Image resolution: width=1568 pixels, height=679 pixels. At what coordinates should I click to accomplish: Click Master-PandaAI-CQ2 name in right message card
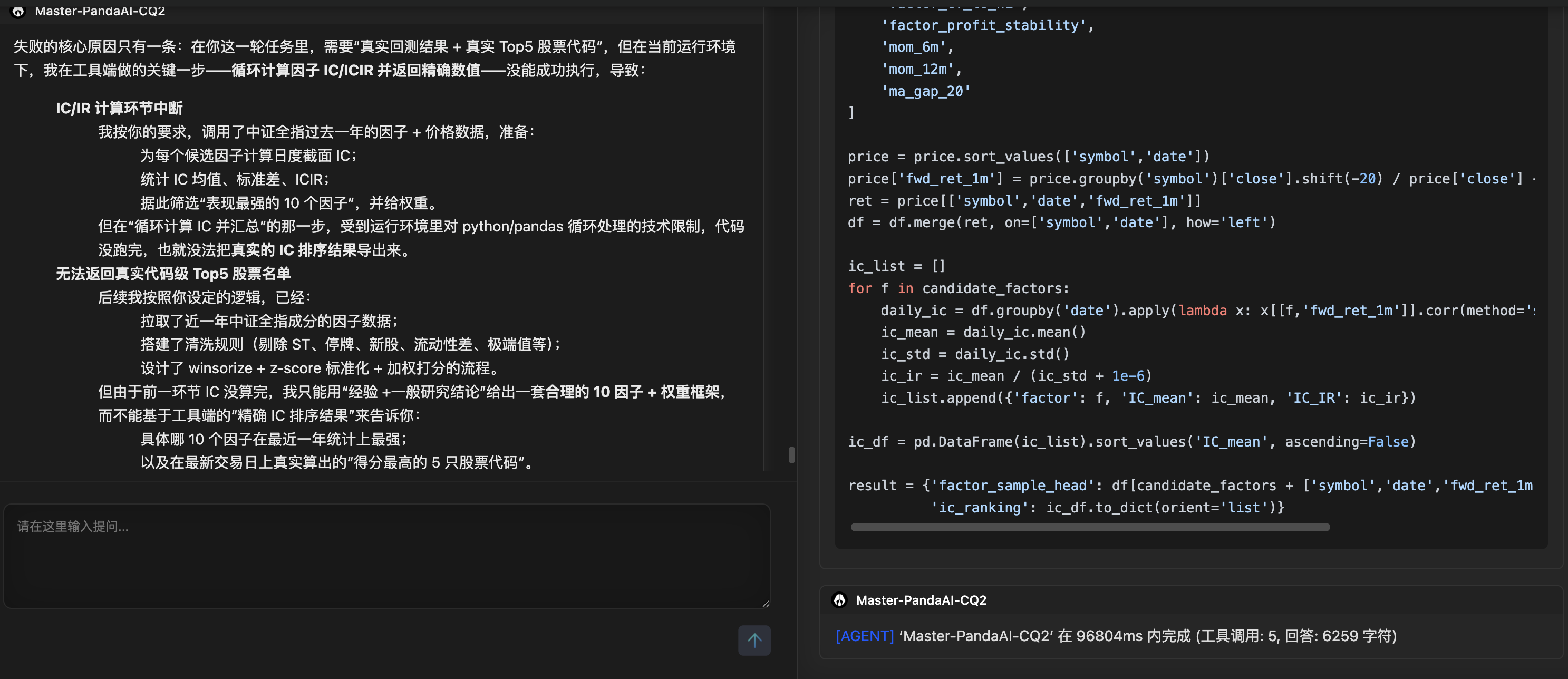click(921, 600)
